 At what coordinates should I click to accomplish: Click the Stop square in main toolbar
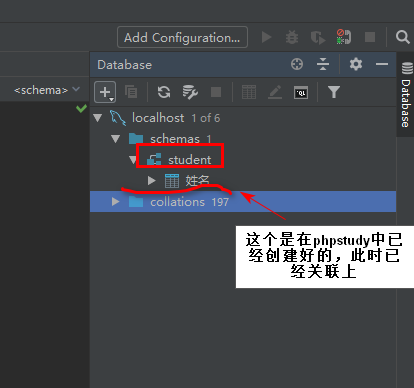click(x=370, y=37)
